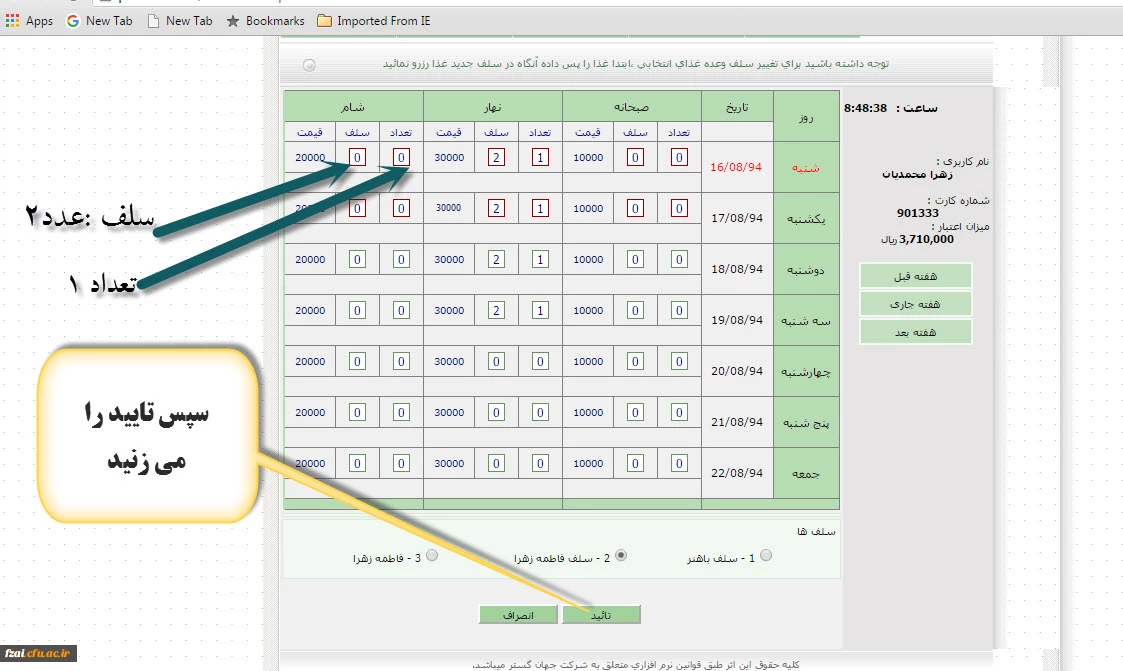Click the second New Tab page bookmark
This screenshot has width=1123, height=671.
pos(179,21)
